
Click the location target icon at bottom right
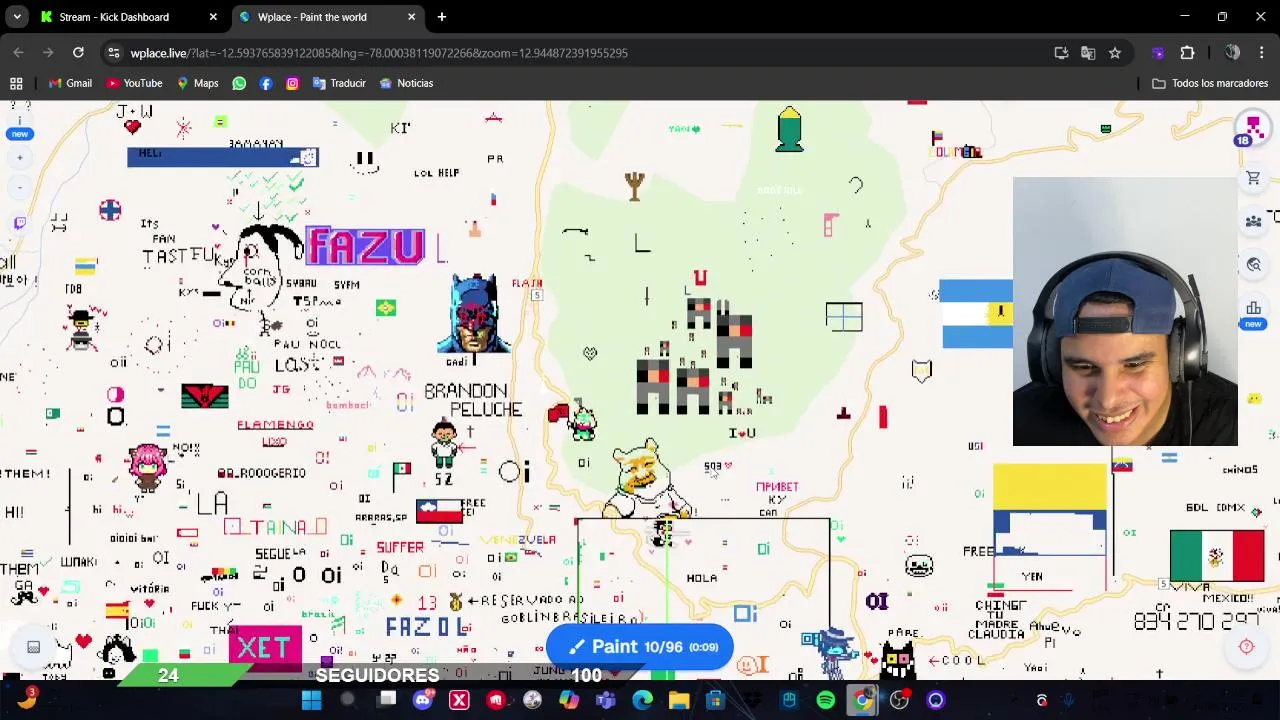point(1246,647)
